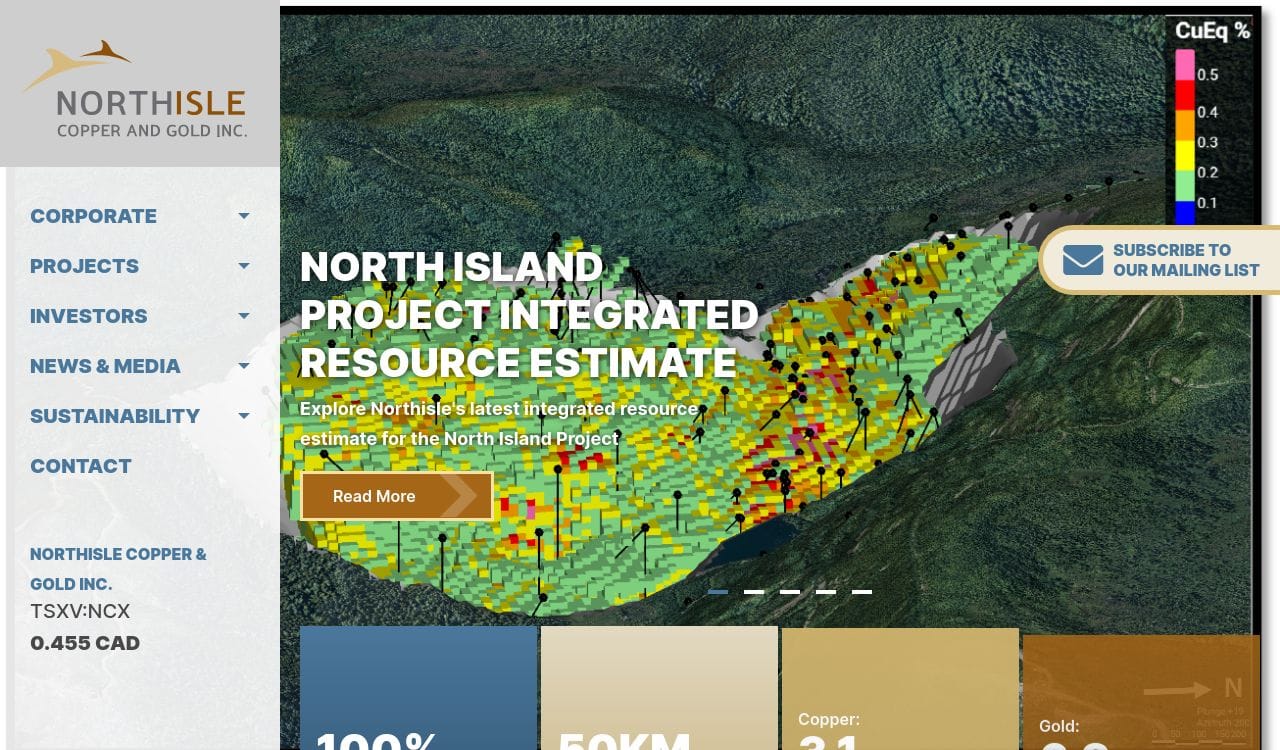Switch to the third carousel slide
The image size is (1280, 750).
790,592
